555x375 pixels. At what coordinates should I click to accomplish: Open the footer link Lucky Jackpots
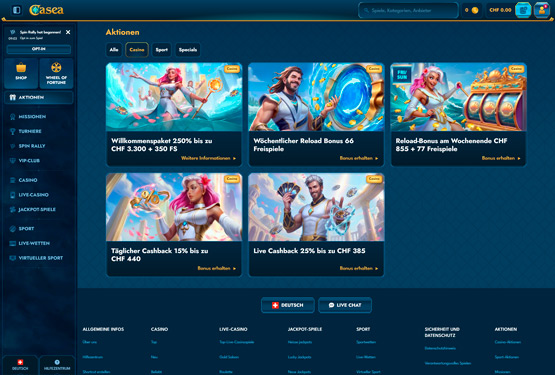click(x=299, y=357)
